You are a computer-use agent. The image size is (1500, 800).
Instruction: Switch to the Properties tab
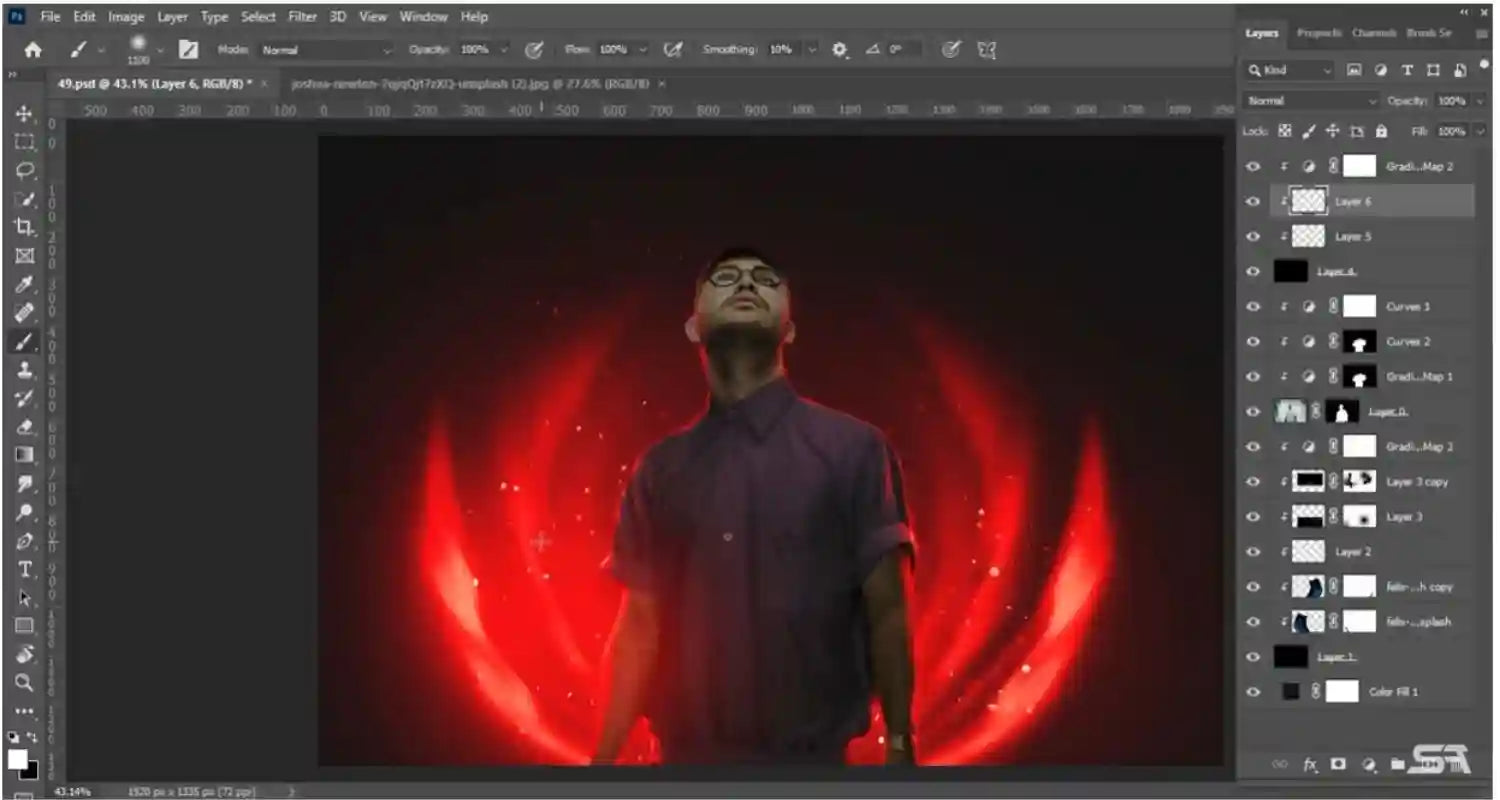click(1319, 33)
